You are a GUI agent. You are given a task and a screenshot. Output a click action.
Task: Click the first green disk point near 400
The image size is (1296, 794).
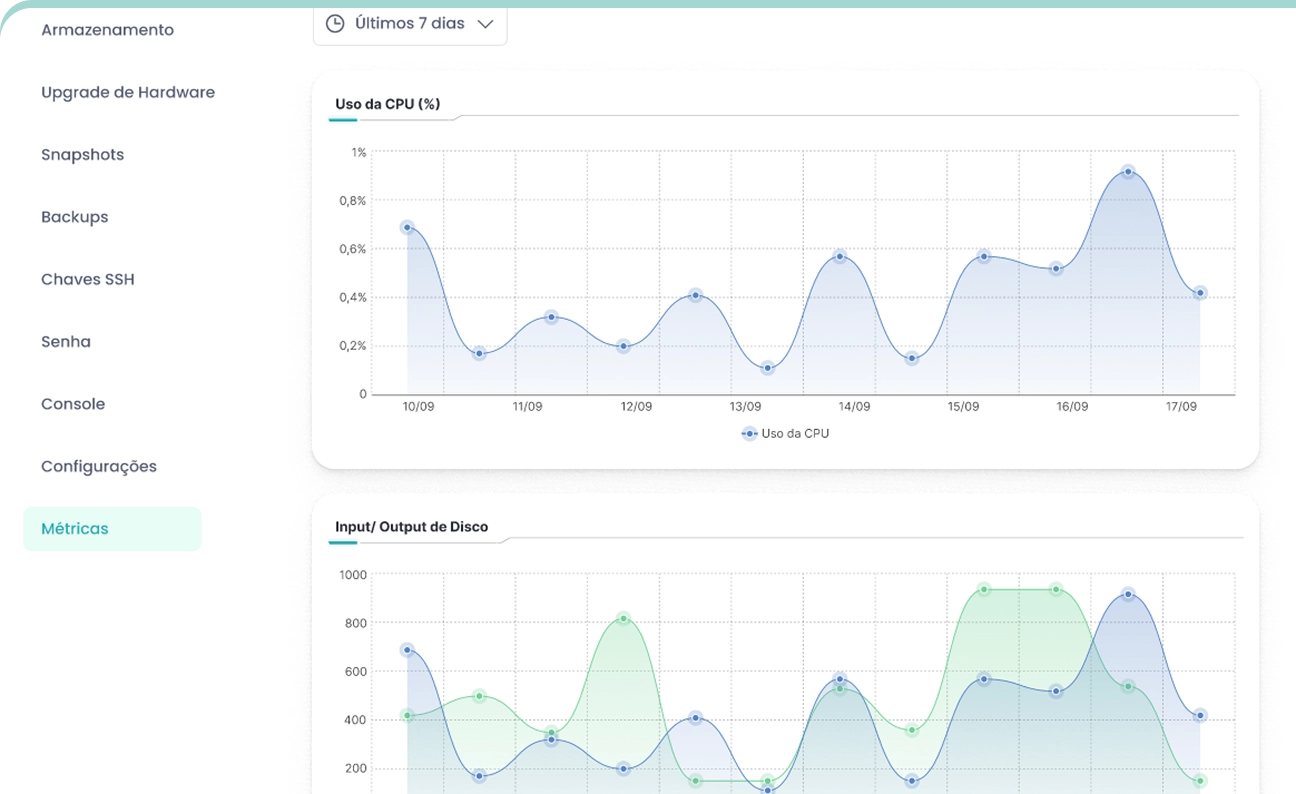pyautogui.click(x=407, y=715)
